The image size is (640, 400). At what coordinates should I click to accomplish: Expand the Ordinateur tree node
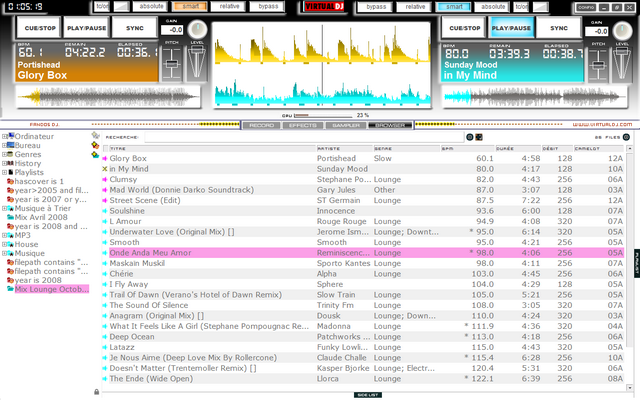click(4, 136)
